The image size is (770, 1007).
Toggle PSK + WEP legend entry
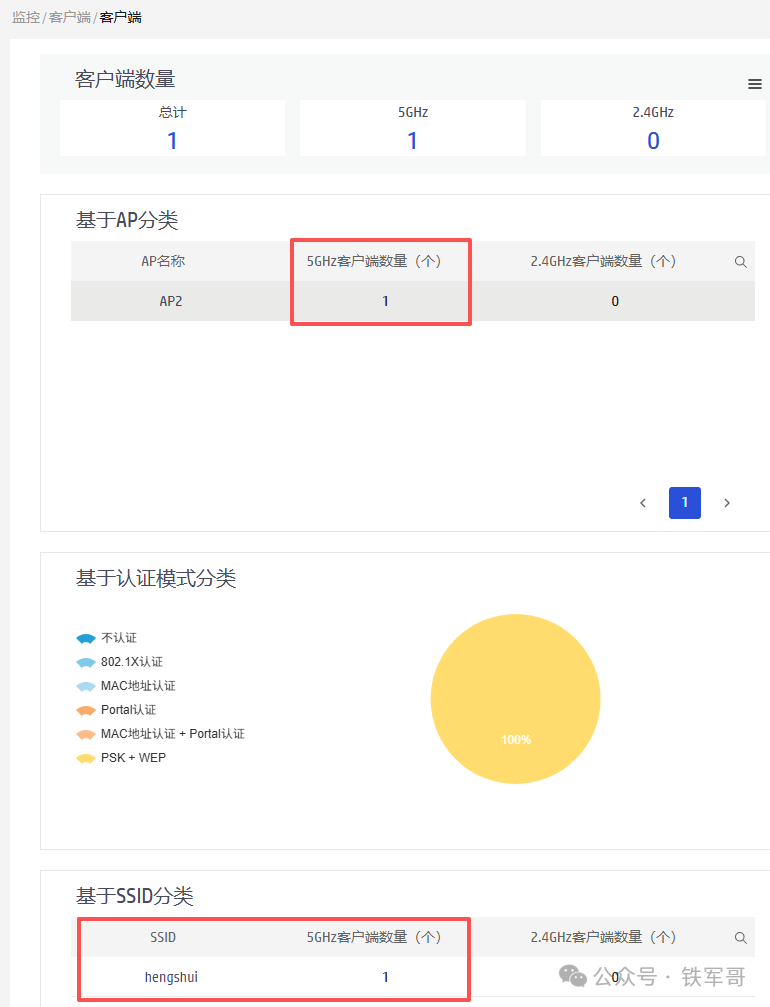pos(121,758)
